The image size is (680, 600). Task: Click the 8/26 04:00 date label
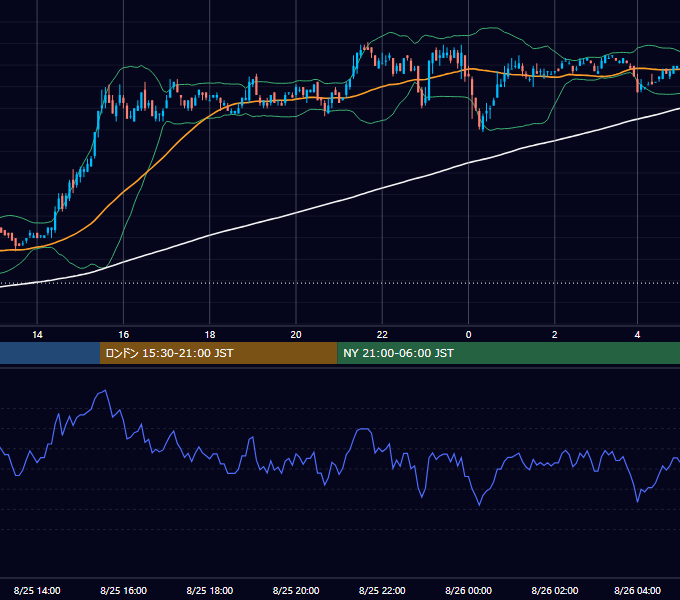pos(638,590)
